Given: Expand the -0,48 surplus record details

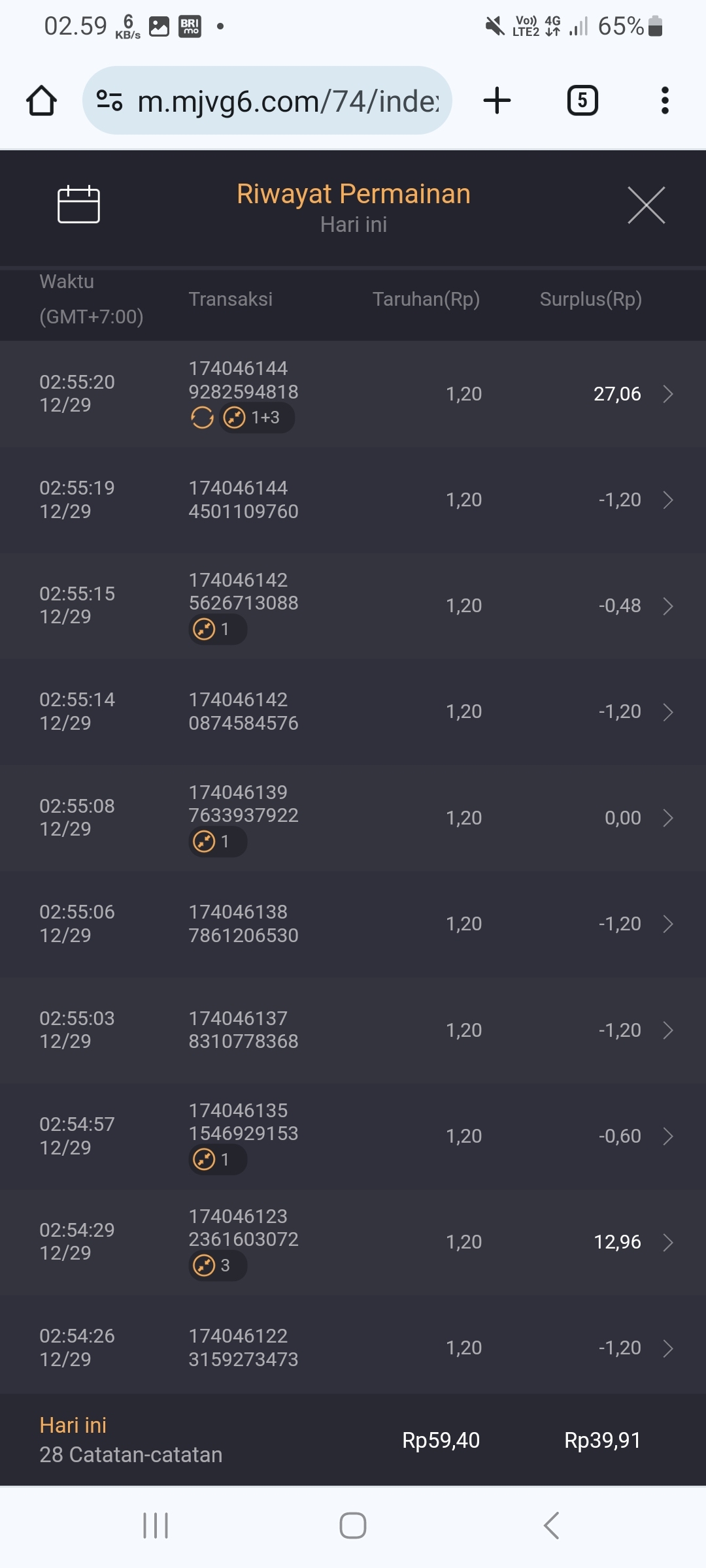Looking at the screenshot, I should [667, 606].
